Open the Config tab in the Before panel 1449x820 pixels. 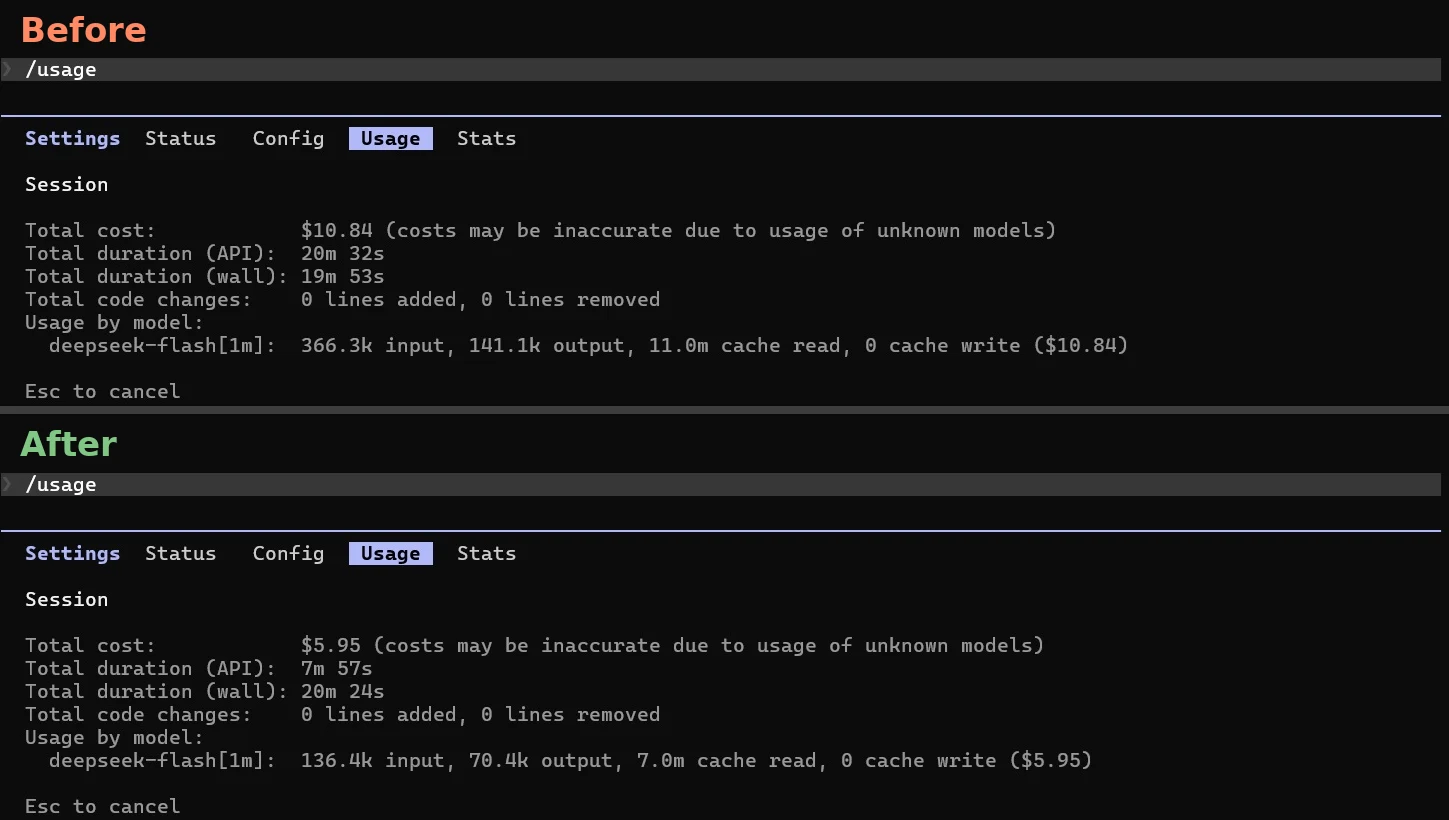click(x=288, y=139)
